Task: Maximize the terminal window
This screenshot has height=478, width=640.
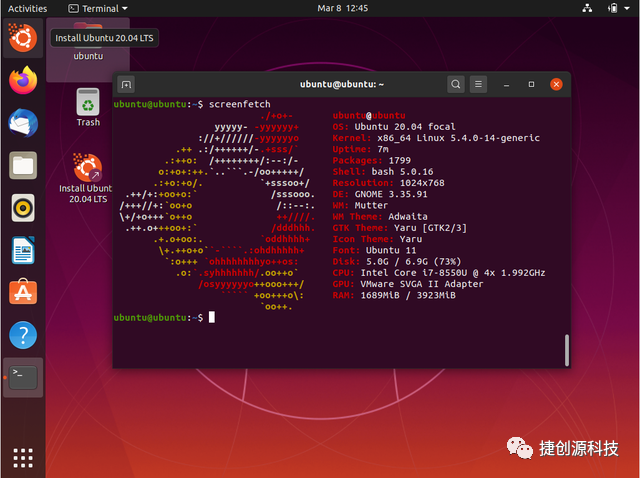Action: 531,84
